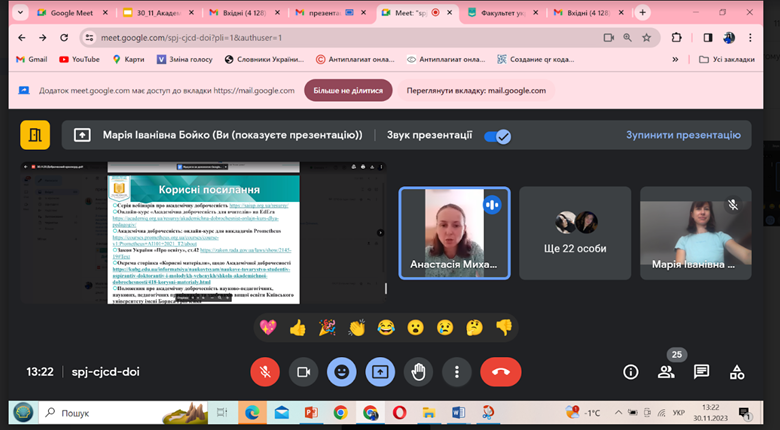Open the three-dot more options menu
Image resolution: width=780 pixels, height=430 pixels.
(x=457, y=371)
